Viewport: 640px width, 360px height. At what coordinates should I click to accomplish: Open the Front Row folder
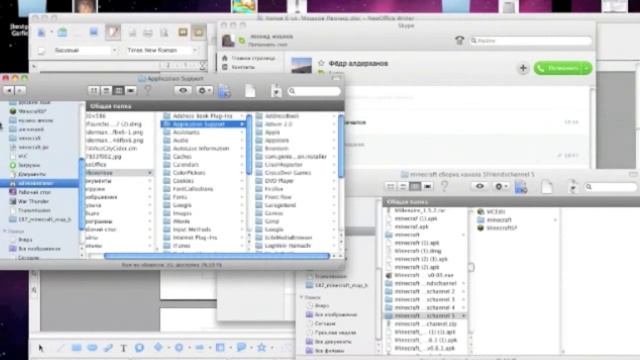pyautogui.click(x=278, y=197)
